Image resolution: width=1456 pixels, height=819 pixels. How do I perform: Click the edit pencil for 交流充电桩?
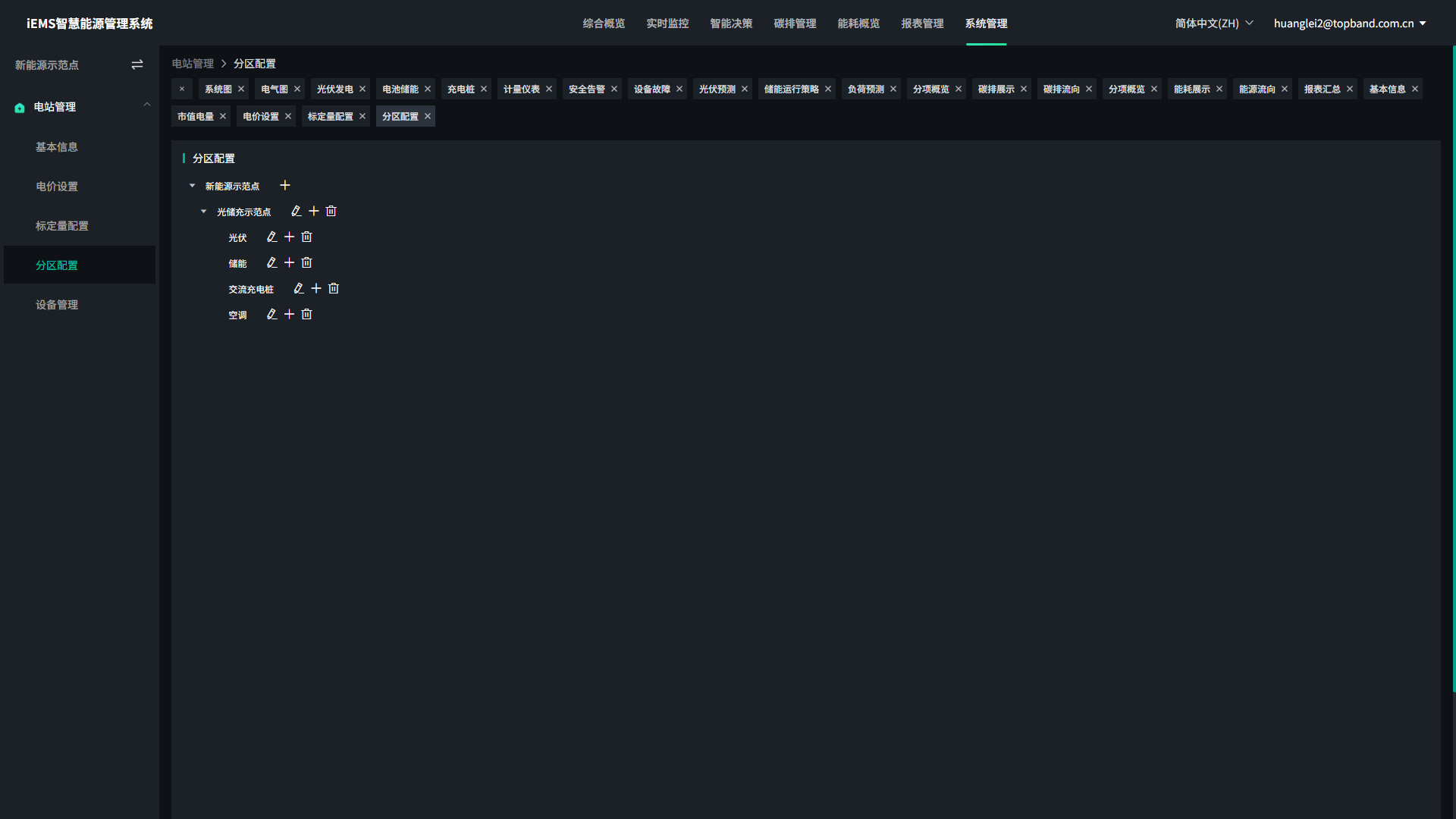coord(299,289)
